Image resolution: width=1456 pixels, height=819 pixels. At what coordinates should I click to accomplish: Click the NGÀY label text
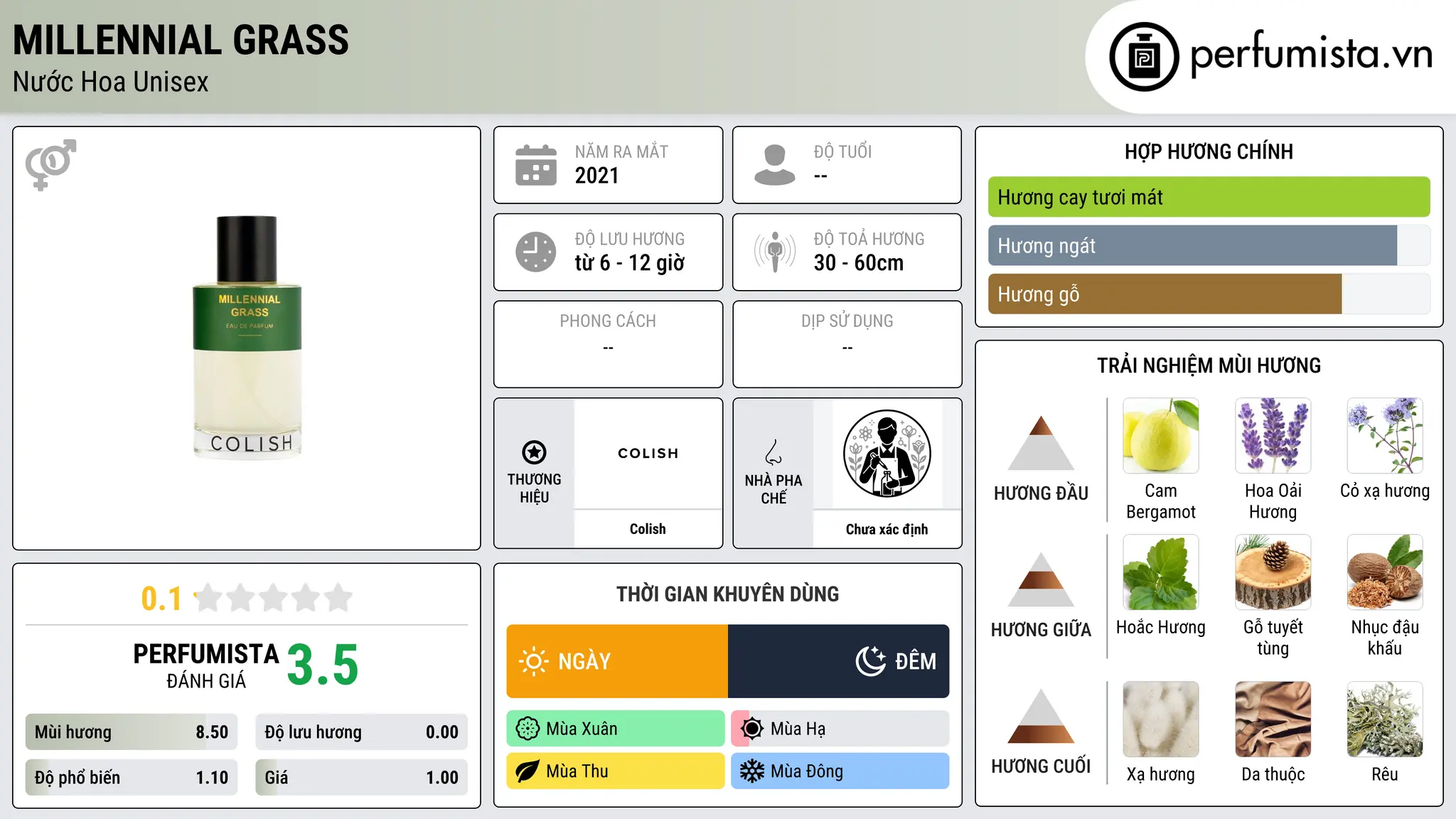point(584,662)
